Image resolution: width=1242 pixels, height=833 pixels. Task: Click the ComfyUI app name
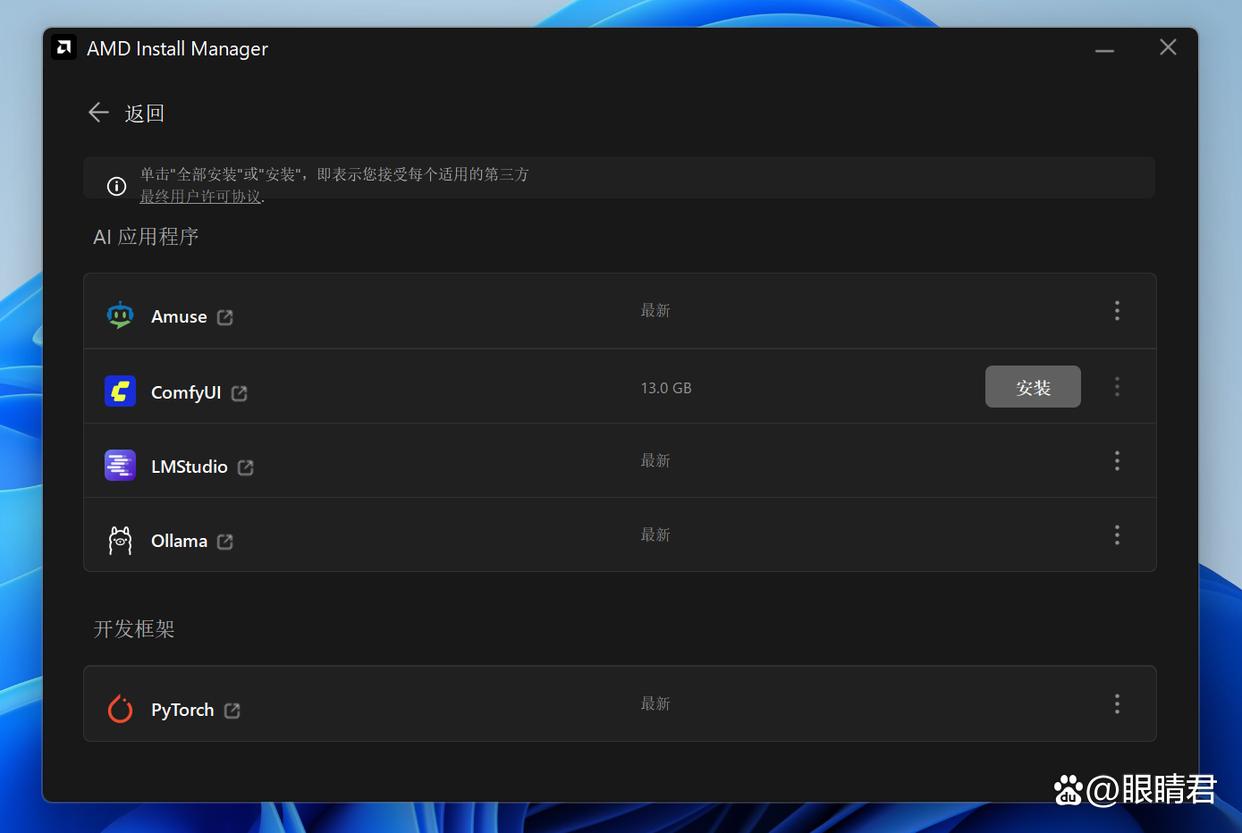(186, 392)
